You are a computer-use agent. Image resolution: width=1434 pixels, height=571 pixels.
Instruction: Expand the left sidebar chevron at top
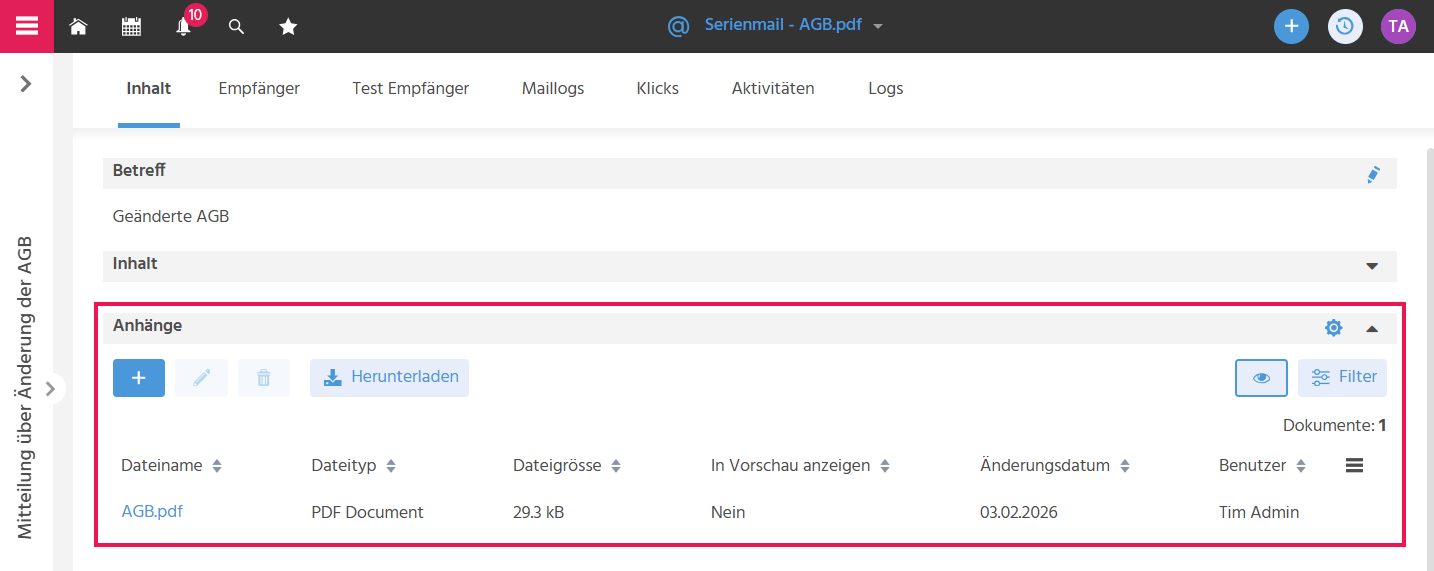[26, 84]
